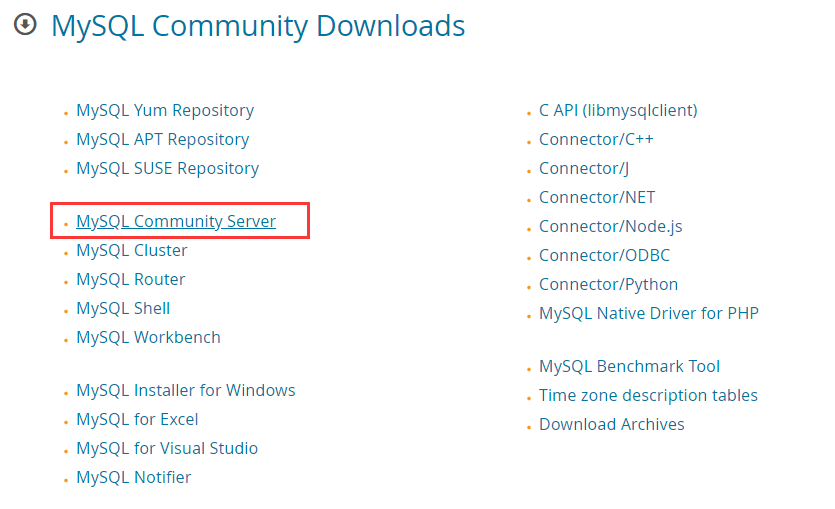Open Connector/Python downloads
This screenshot has width=835, height=509.
(608, 284)
